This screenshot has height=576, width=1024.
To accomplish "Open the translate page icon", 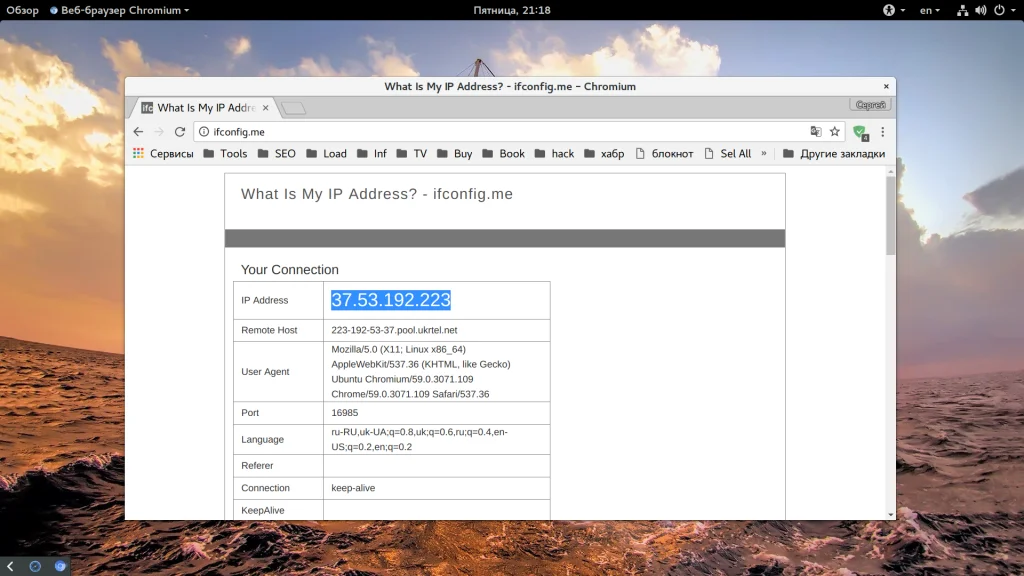I will pyautogui.click(x=816, y=132).
